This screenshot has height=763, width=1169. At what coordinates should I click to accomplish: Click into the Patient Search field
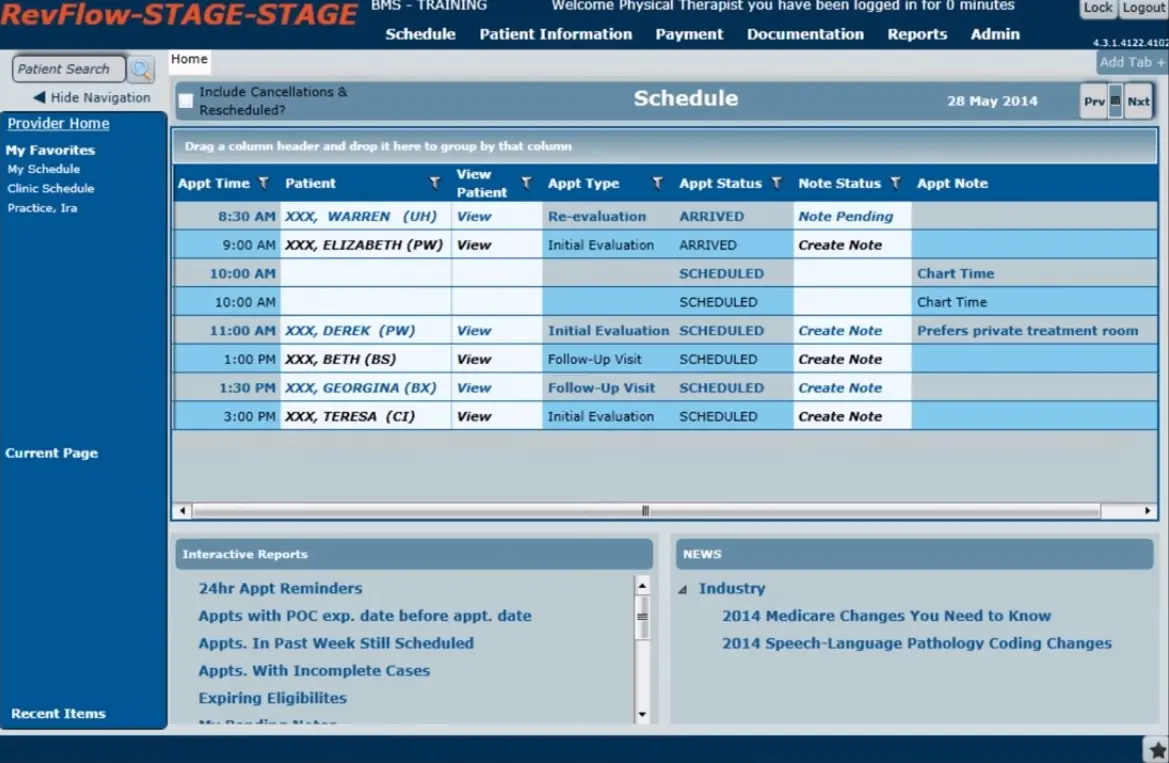(x=68, y=69)
